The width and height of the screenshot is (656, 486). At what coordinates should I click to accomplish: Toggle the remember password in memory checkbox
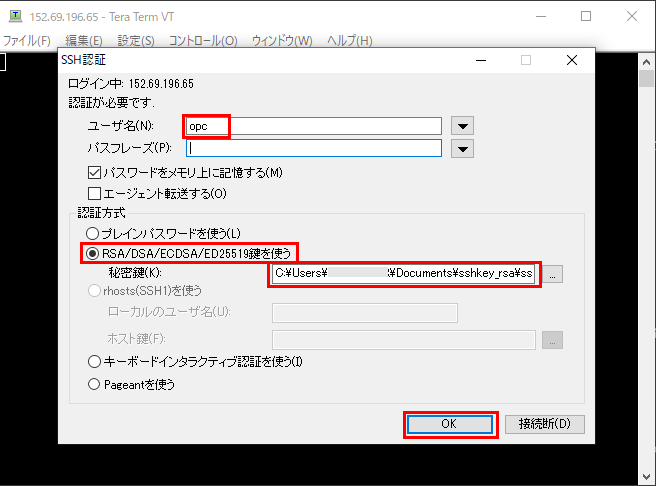[x=96, y=173]
